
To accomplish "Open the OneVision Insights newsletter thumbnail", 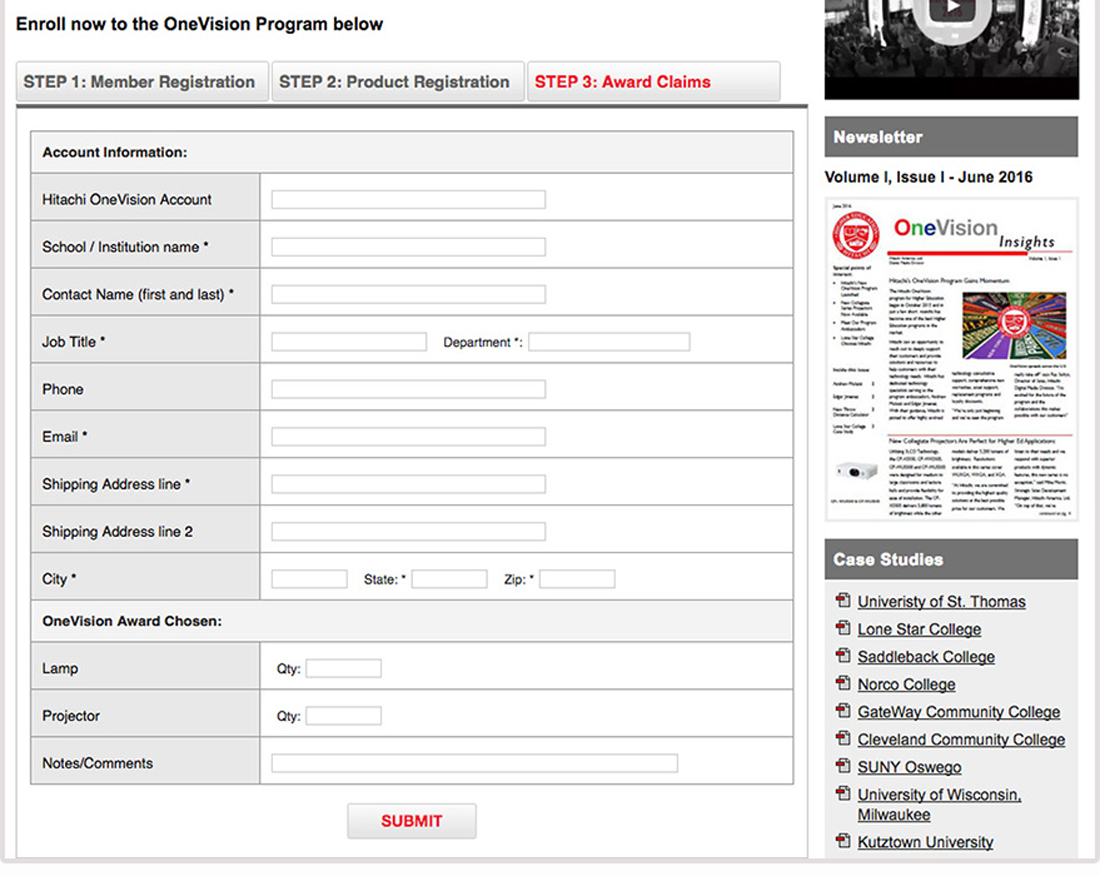I will point(952,359).
